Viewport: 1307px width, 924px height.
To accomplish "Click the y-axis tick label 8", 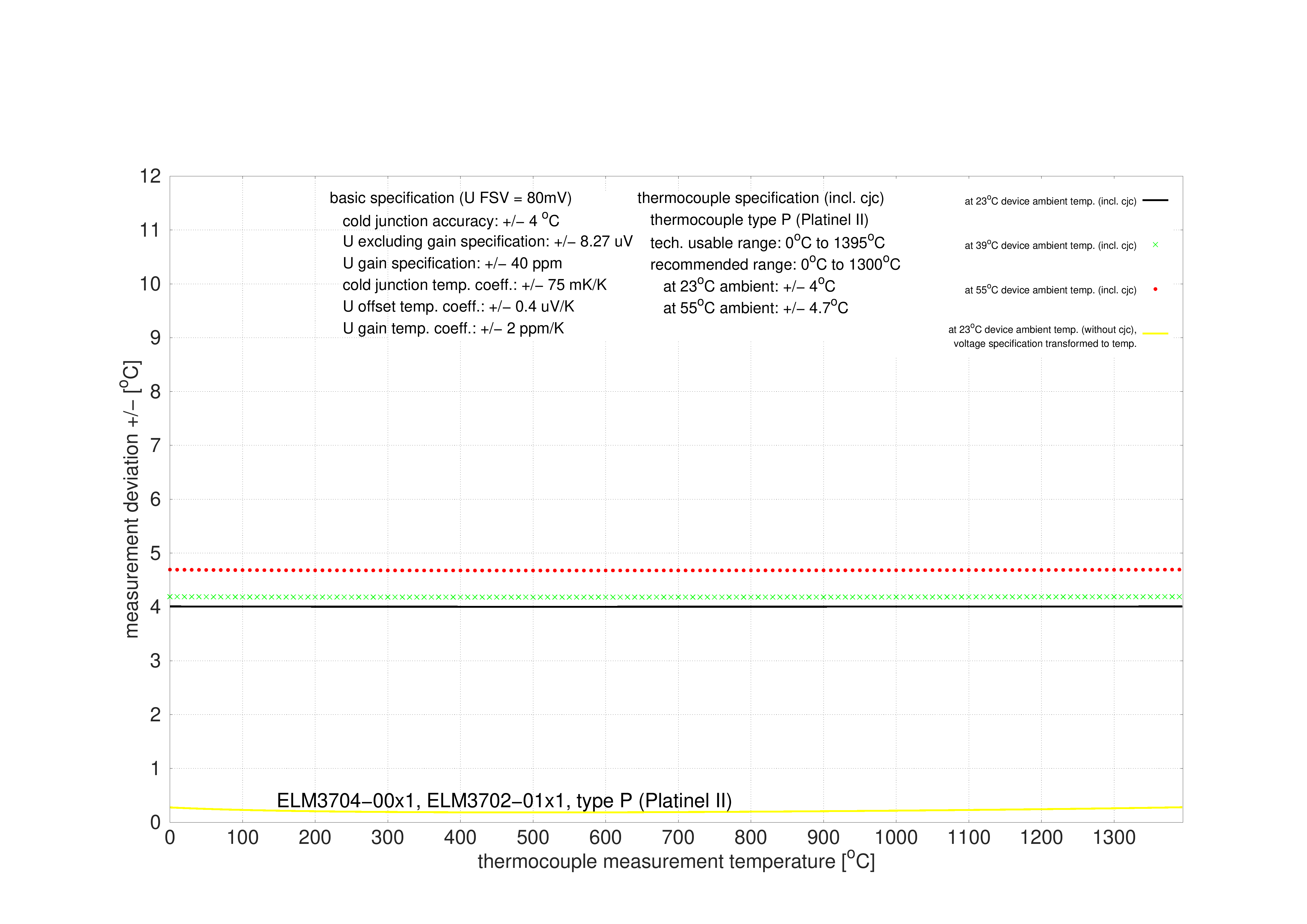I will (x=156, y=391).
